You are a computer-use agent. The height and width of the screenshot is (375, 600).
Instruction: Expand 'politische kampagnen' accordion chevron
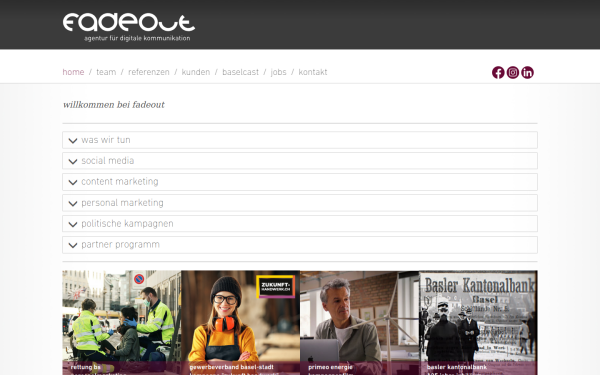73,224
